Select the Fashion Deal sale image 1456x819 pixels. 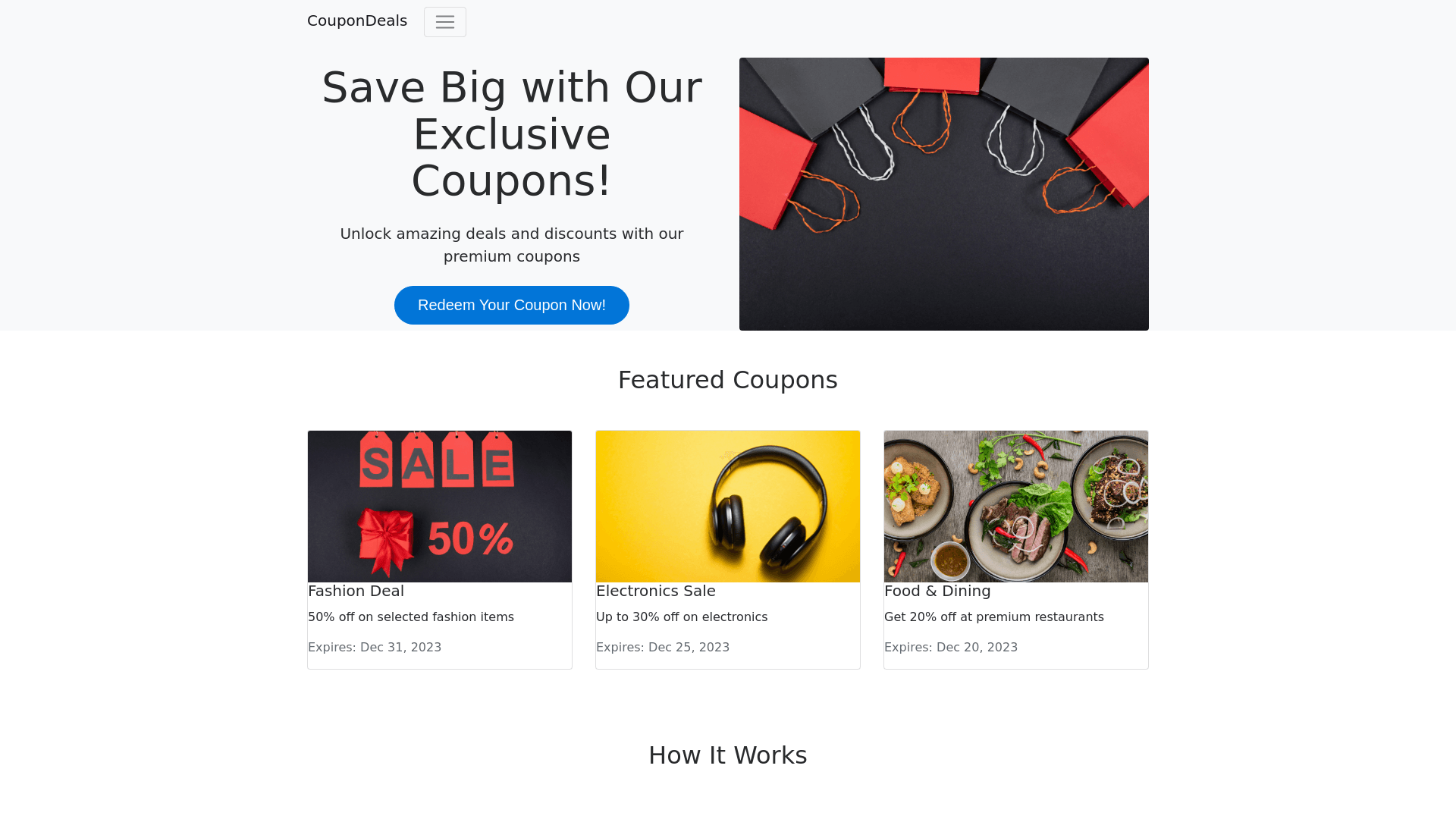click(440, 507)
